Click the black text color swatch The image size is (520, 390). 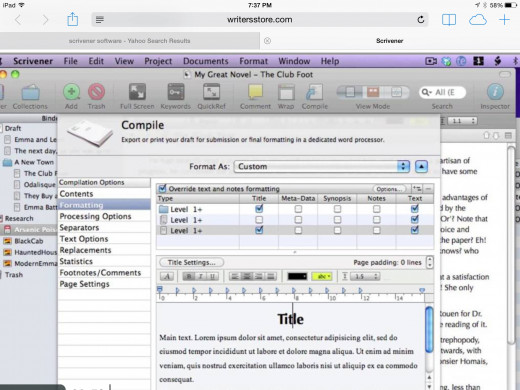point(297,276)
